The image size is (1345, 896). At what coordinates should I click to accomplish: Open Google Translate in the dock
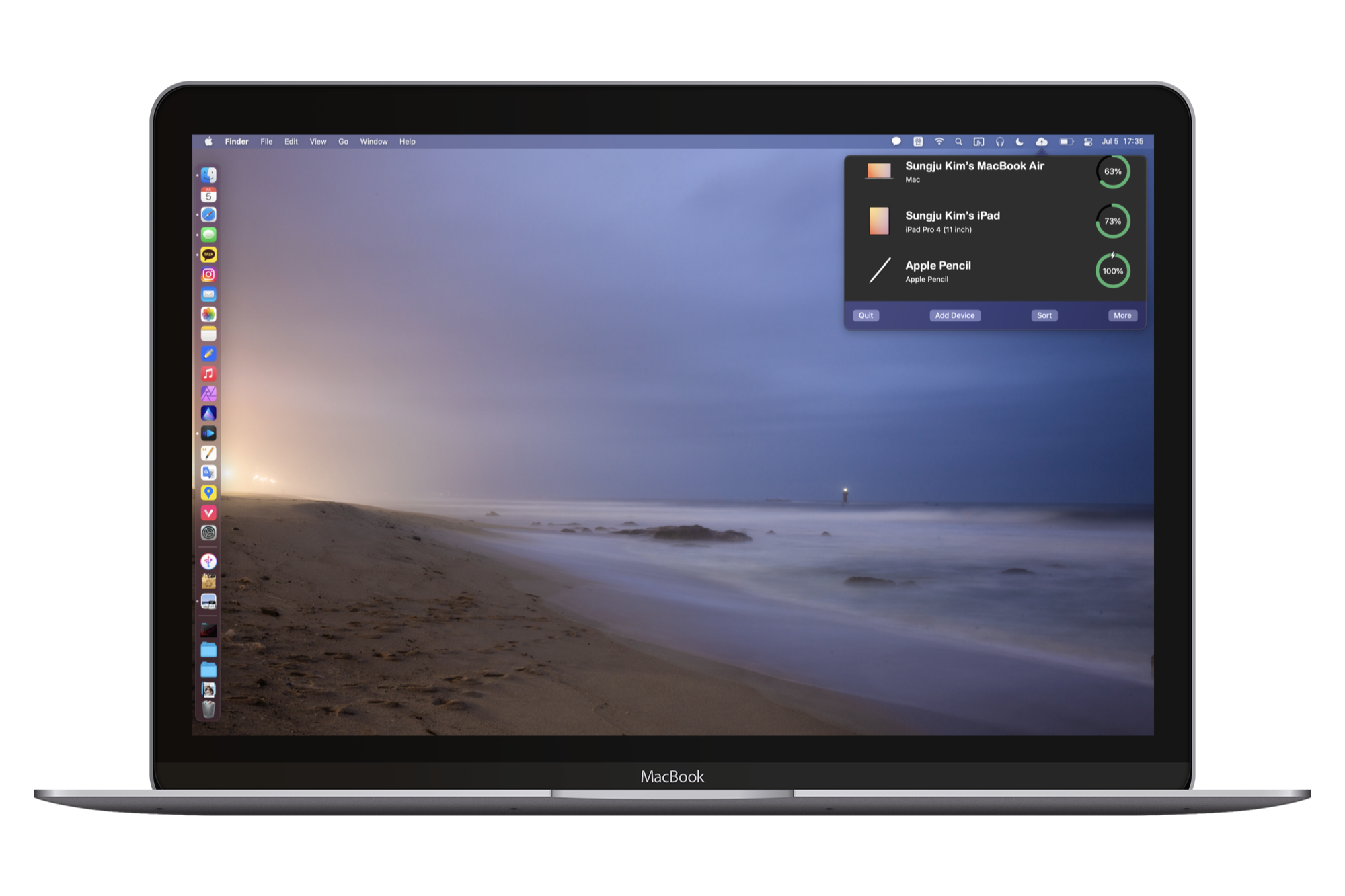pos(208,473)
